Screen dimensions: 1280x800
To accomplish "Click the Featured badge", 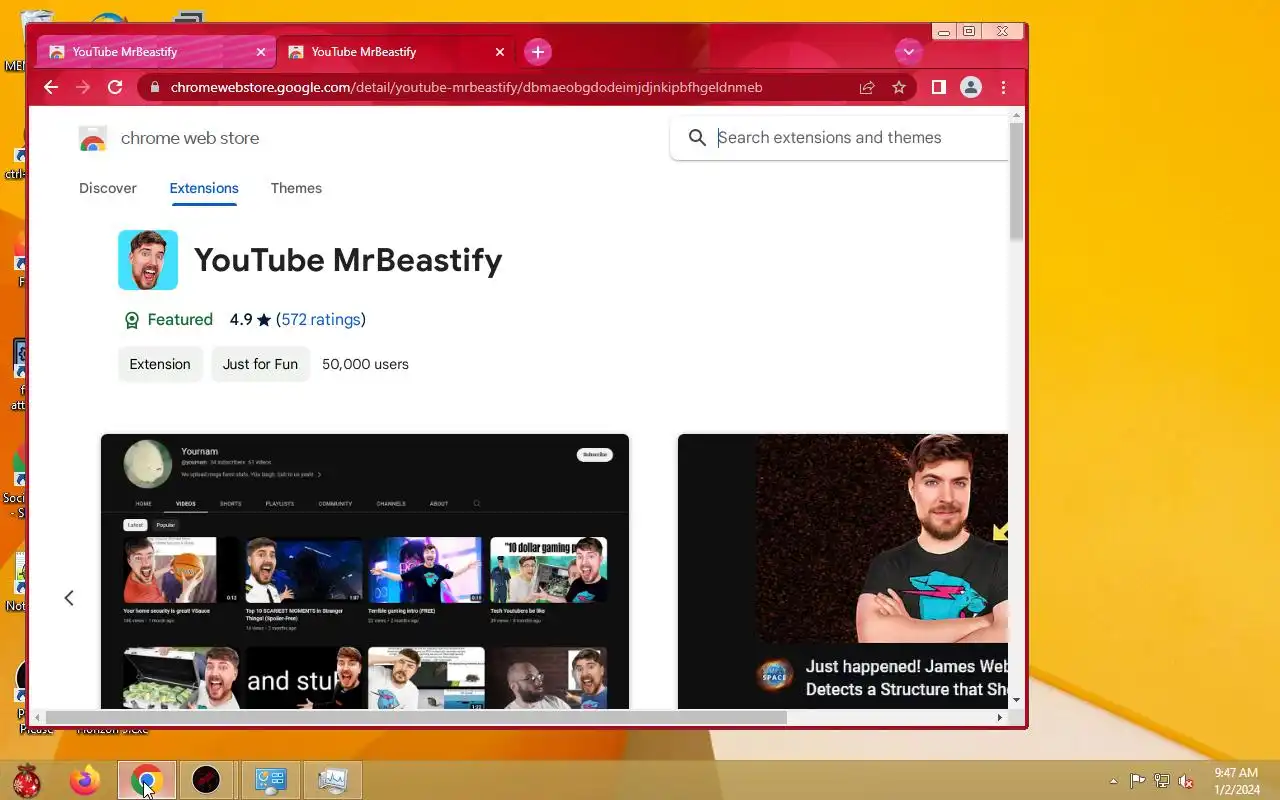I will click(x=168, y=320).
